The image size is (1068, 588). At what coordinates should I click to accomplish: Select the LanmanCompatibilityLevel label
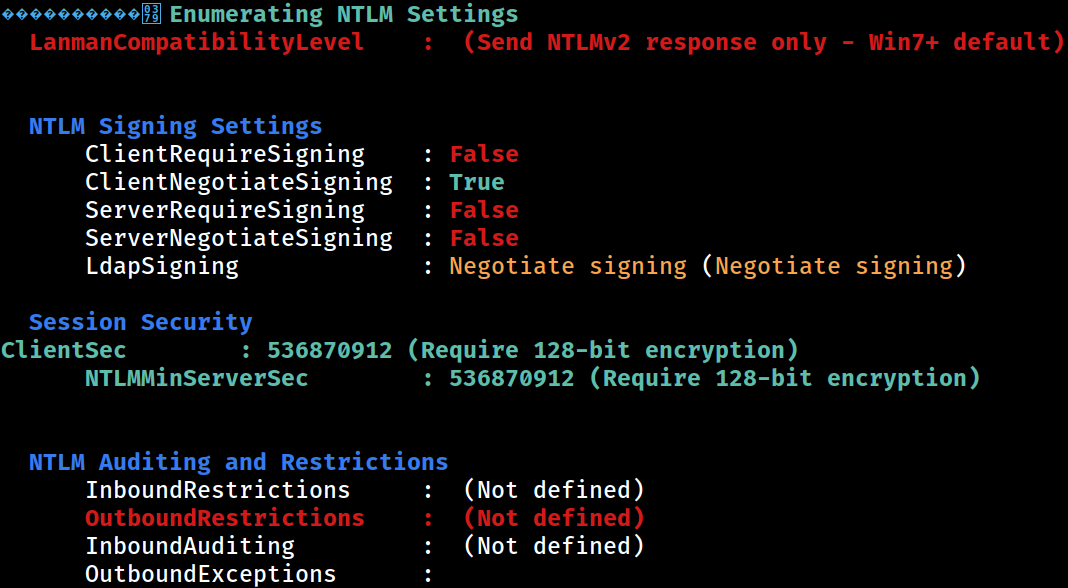197,42
